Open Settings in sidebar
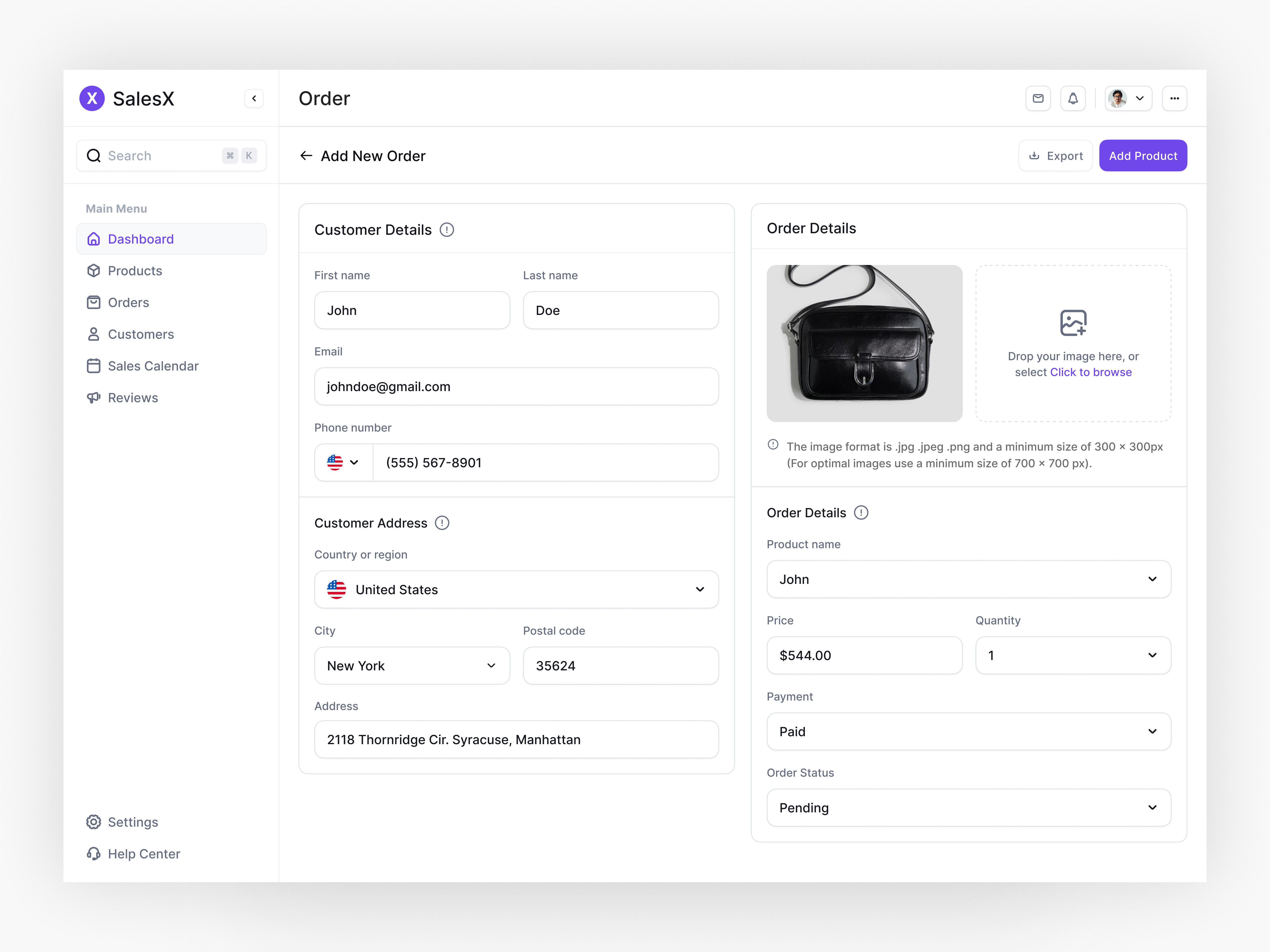1270x952 pixels. pos(171,822)
